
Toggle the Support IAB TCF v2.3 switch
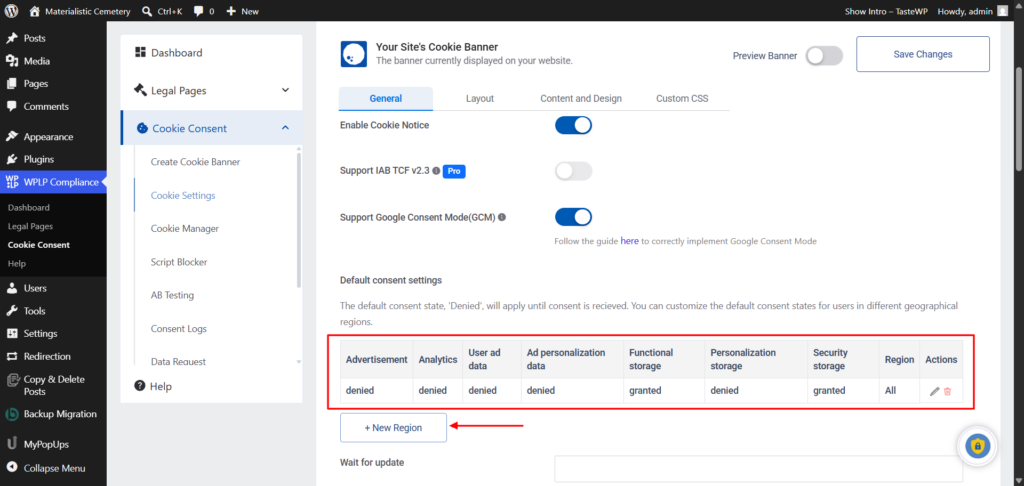(x=573, y=171)
